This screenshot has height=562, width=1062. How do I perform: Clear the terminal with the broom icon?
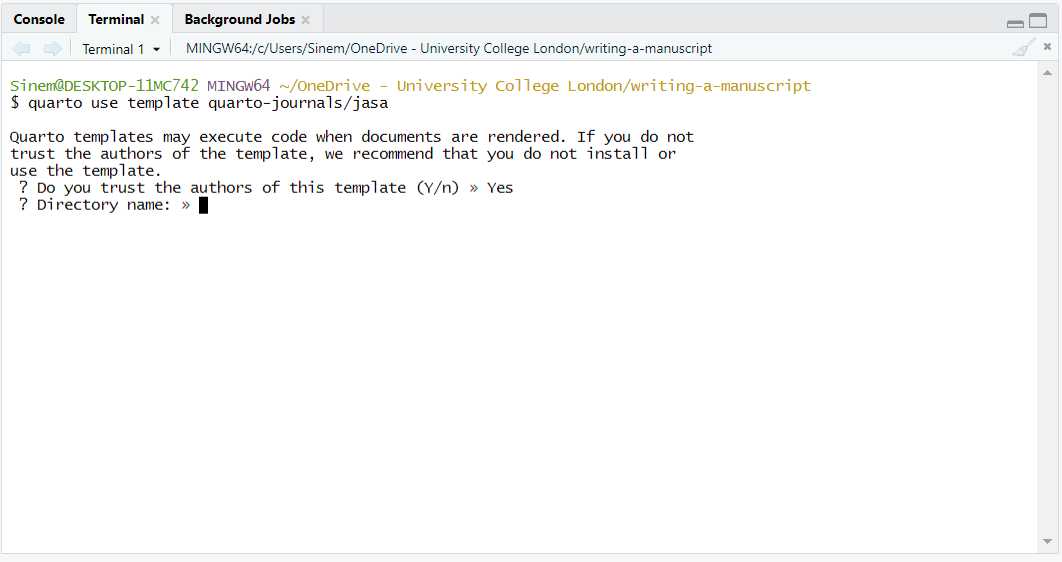(x=1022, y=48)
